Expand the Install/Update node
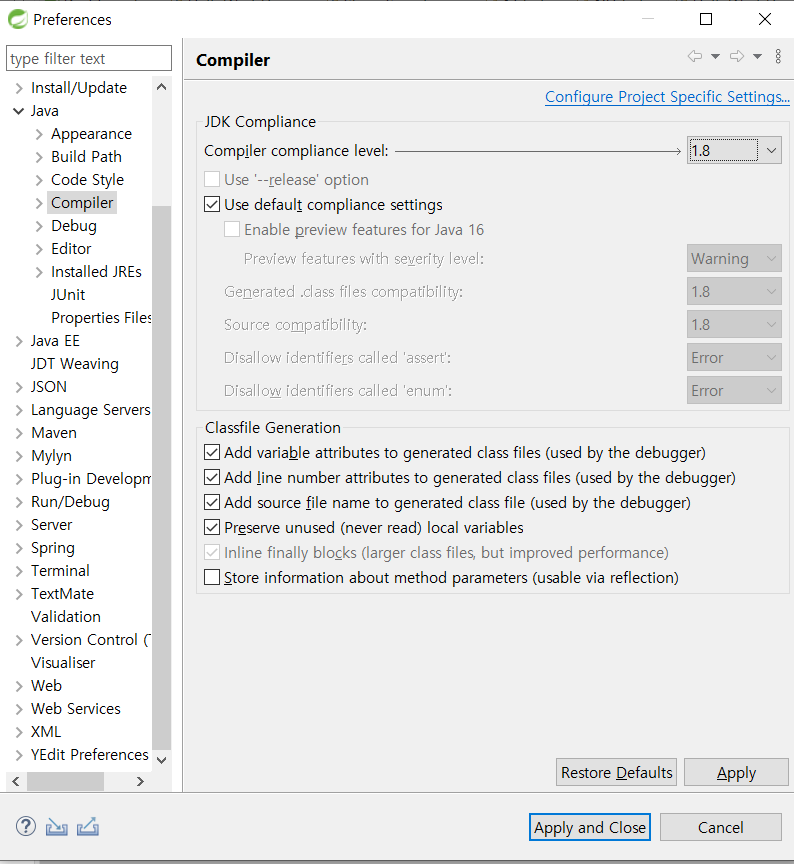Image resolution: width=794 pixels, height=864 pixels. tap(19, 88)
